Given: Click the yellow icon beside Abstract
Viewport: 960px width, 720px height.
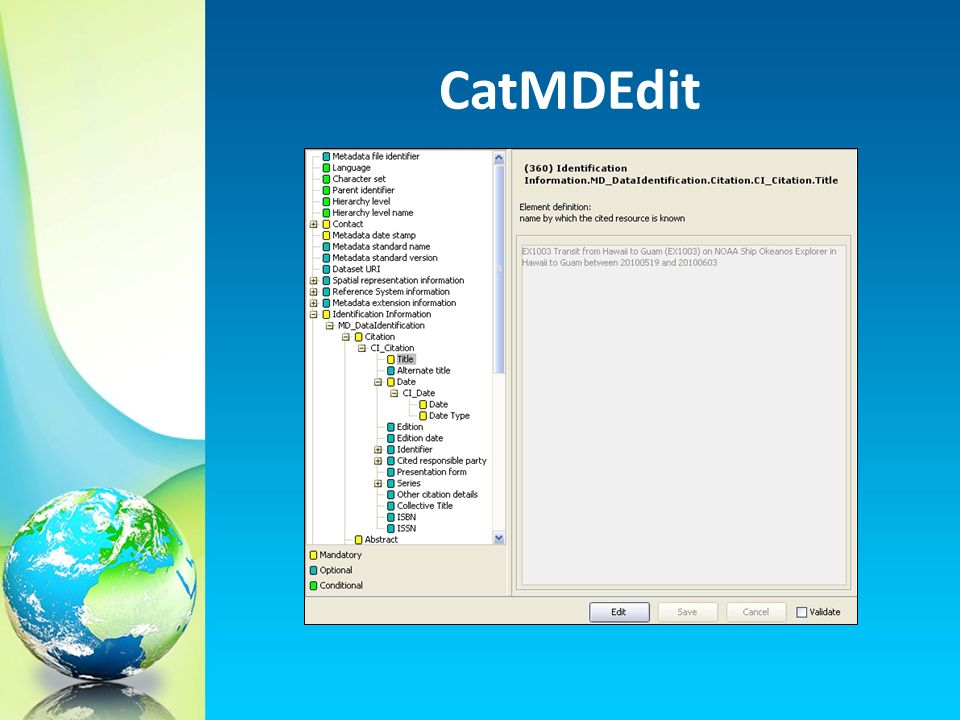Looking at the screenshot, I should 359,540.
